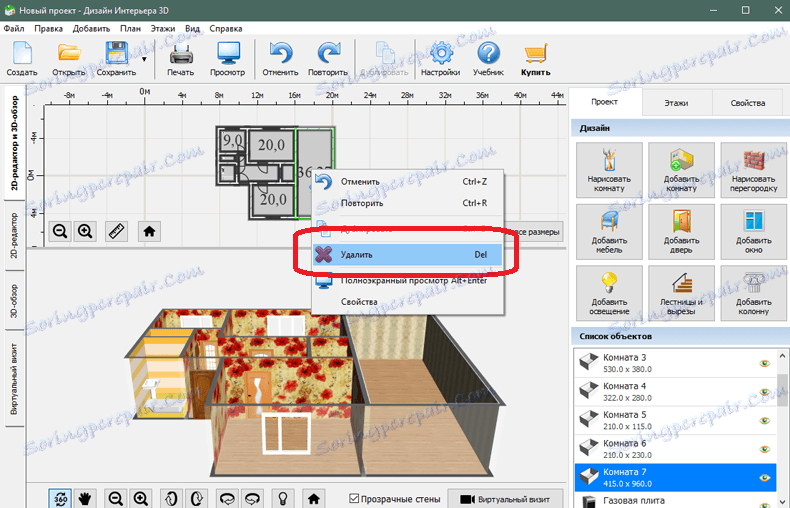This screenshot has width=790, height=508.
Task: Click Добавить окно tool
Action: click(x=753, y=232)
